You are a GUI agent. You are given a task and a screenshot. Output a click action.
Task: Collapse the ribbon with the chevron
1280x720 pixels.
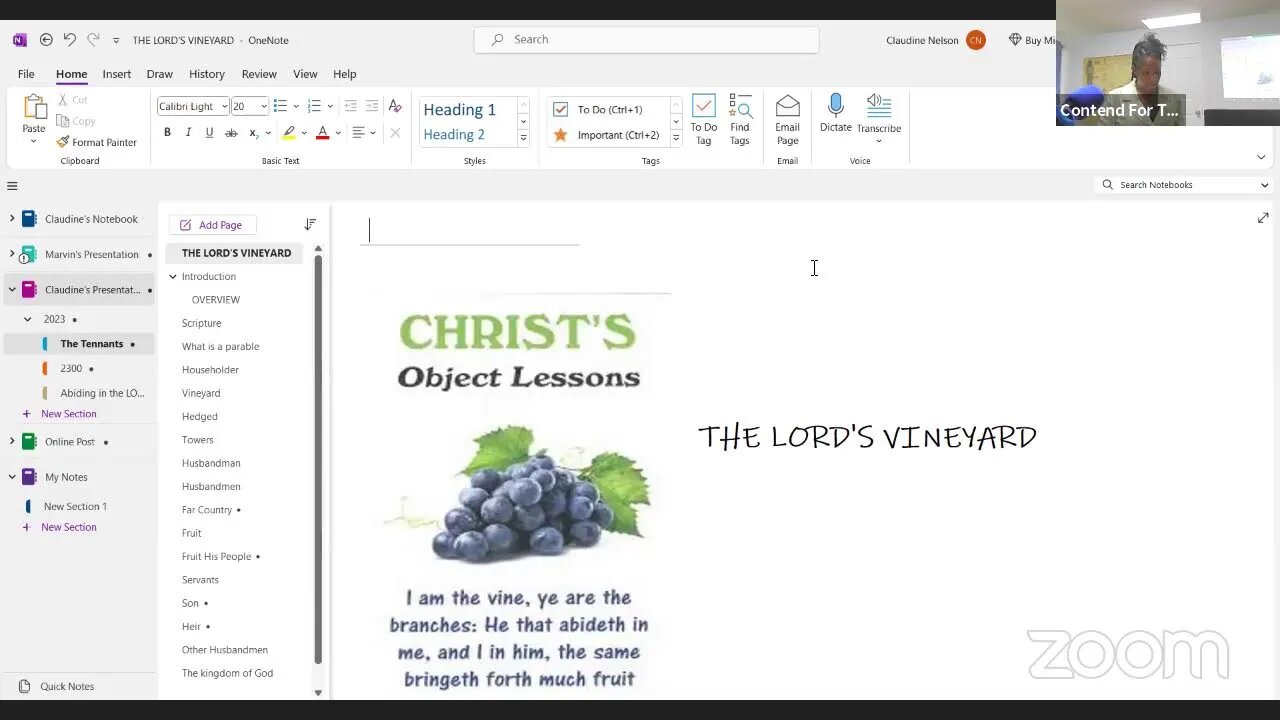[x=1261, y=157]
